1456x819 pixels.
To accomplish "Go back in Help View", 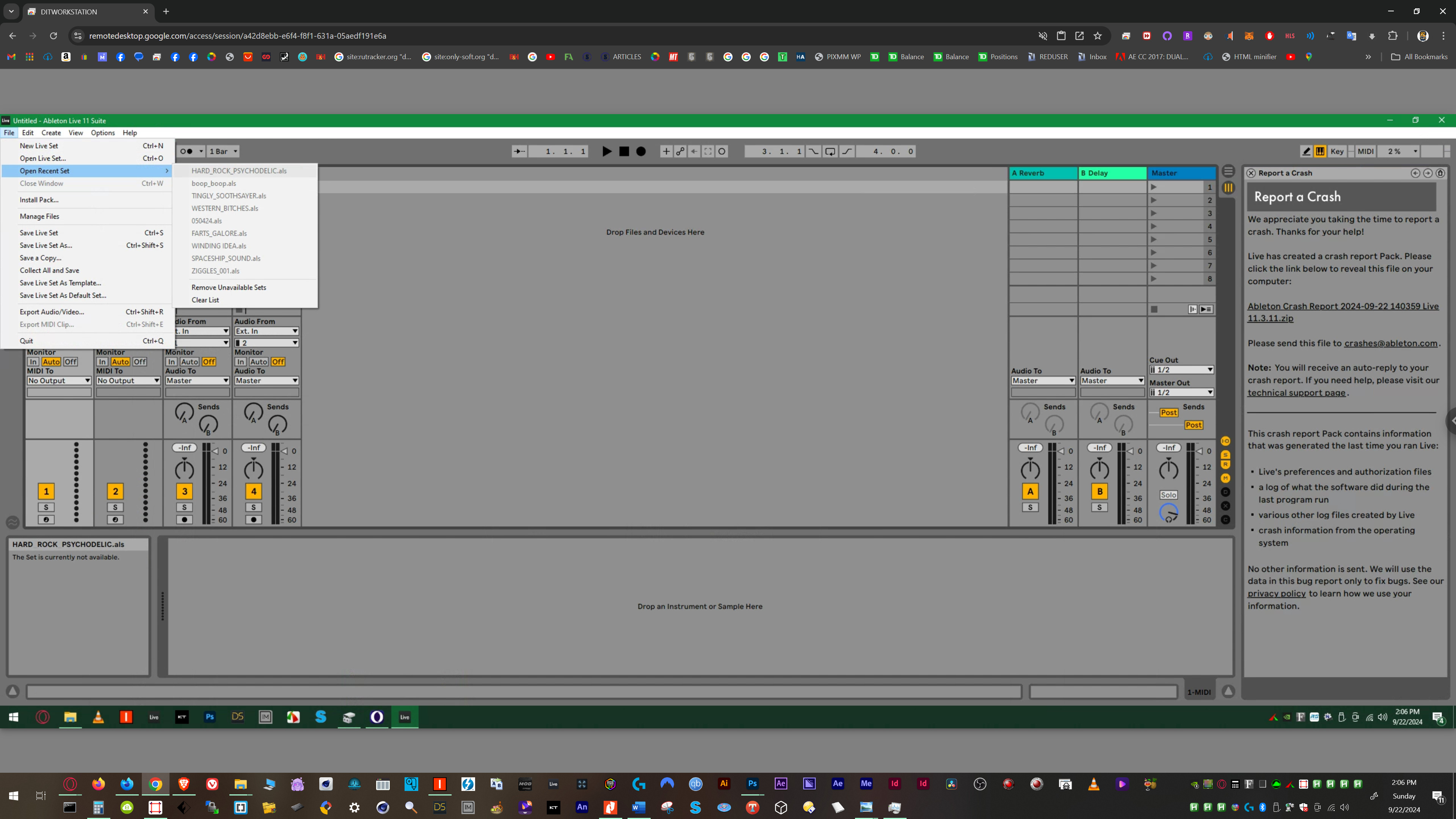I will click(1415, 173).
